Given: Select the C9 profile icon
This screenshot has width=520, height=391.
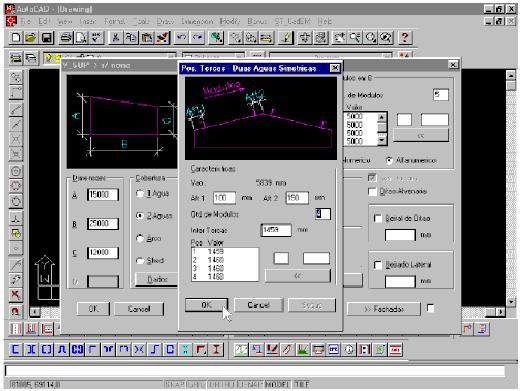Looking at the screenshot, I should tap(78, 349).
